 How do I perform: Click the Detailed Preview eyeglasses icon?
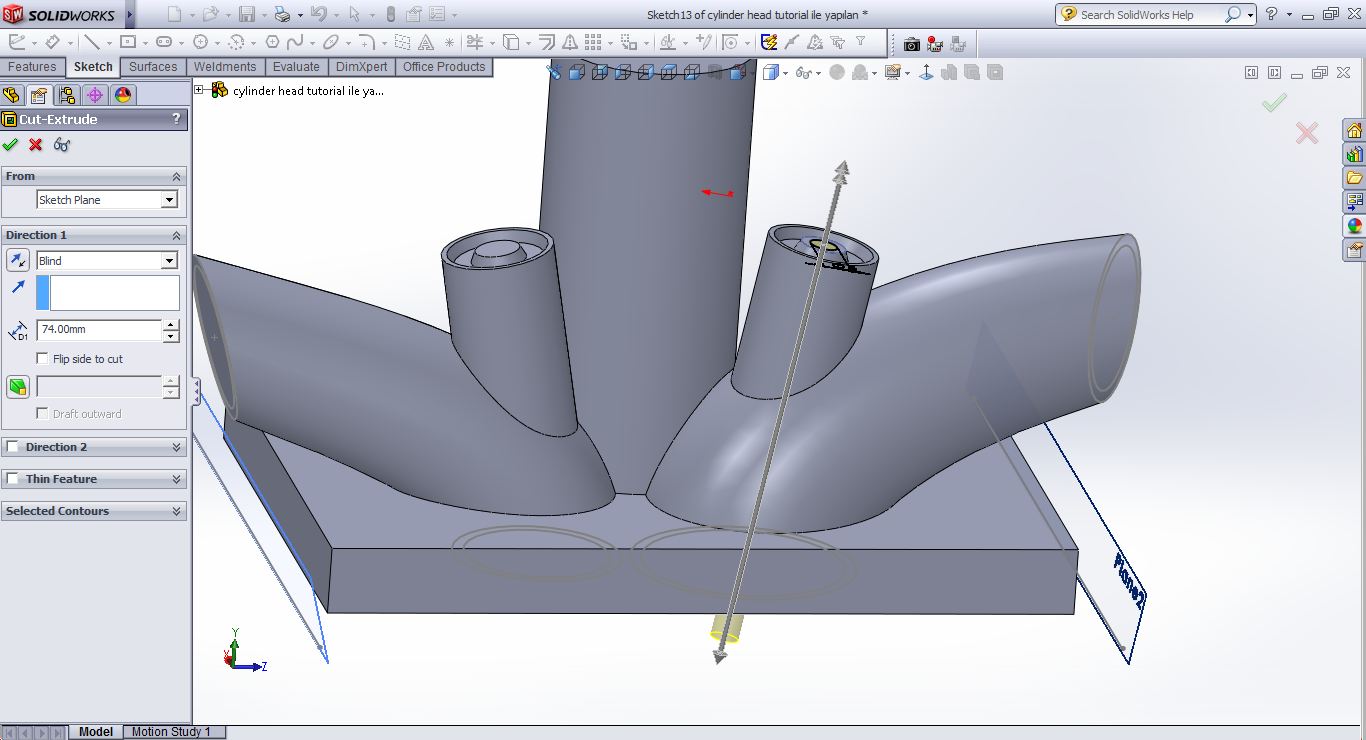[x=62, y=145]
